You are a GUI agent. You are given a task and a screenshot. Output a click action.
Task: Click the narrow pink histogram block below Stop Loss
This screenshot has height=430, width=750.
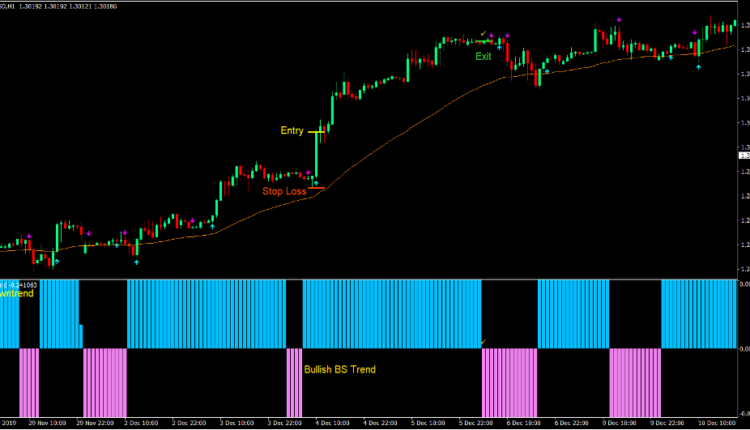click(x=294, y=382)
